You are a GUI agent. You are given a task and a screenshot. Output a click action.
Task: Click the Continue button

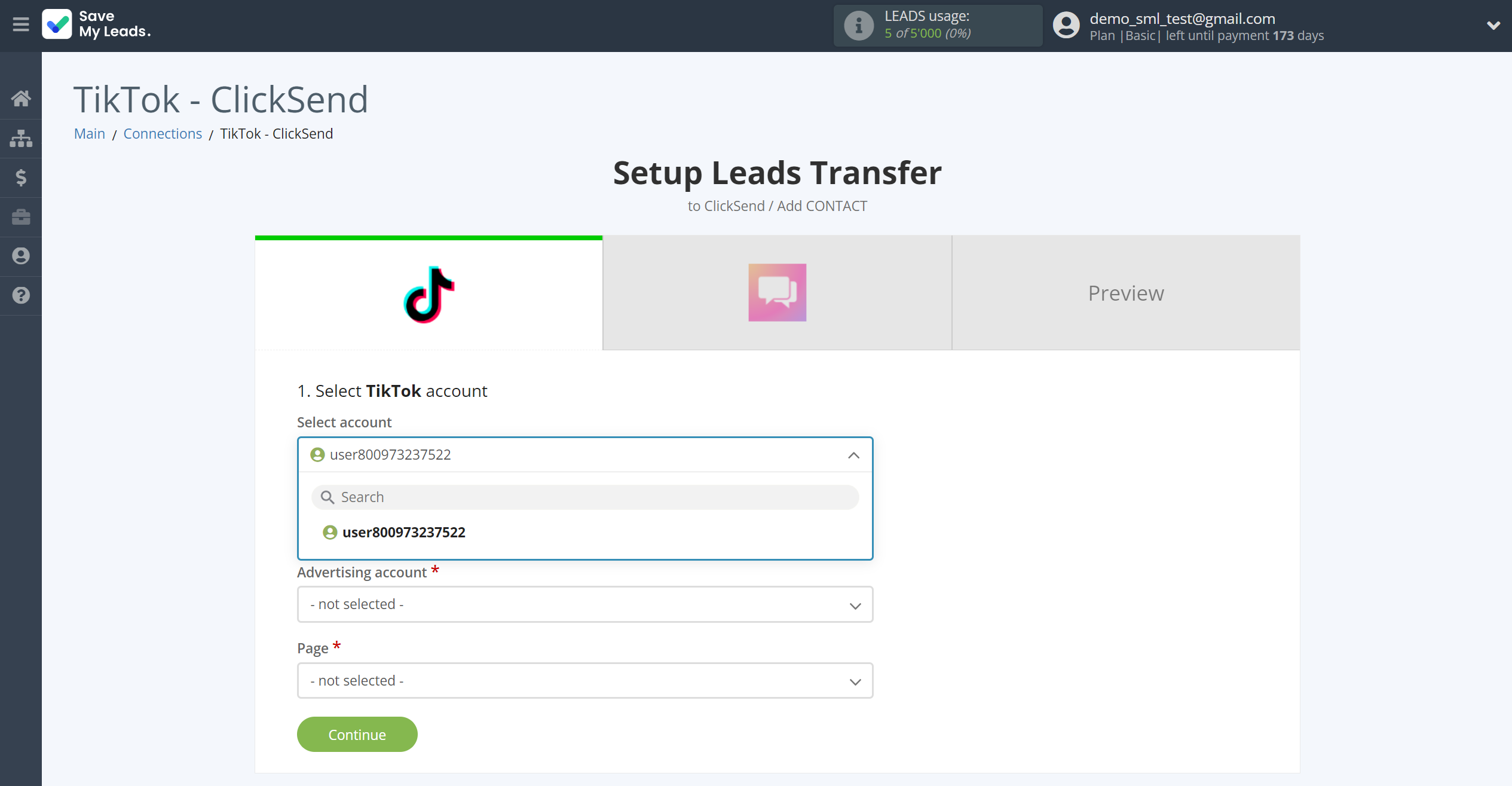(357, 734)
